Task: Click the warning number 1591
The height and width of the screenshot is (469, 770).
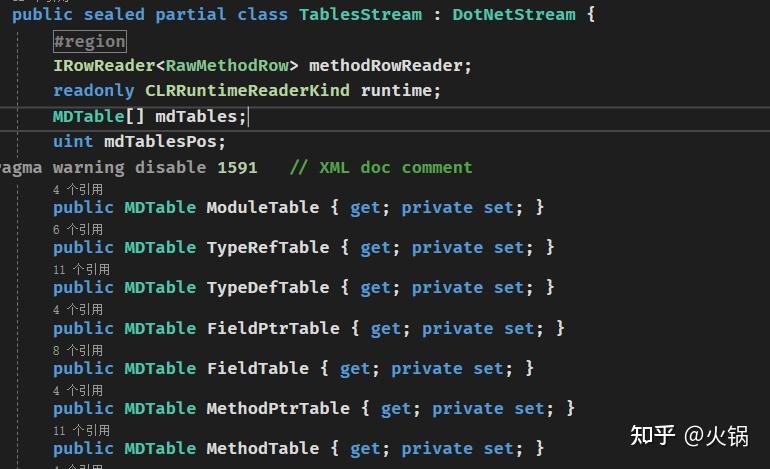Action: coord(237,167)
